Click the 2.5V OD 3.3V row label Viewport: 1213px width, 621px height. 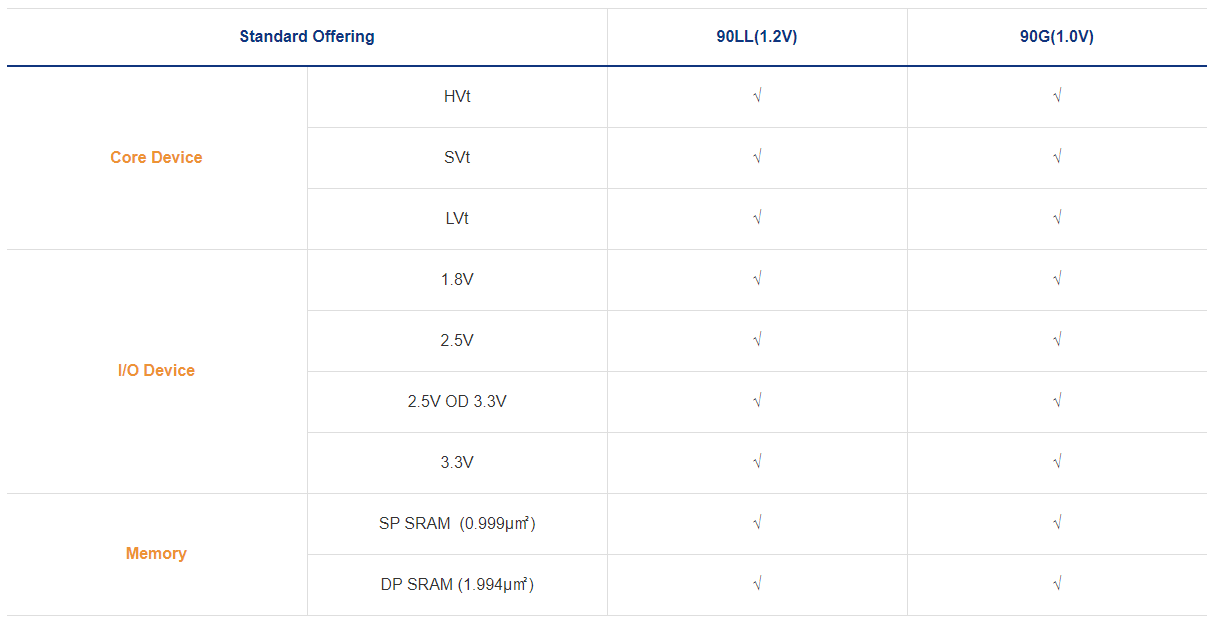457,402
